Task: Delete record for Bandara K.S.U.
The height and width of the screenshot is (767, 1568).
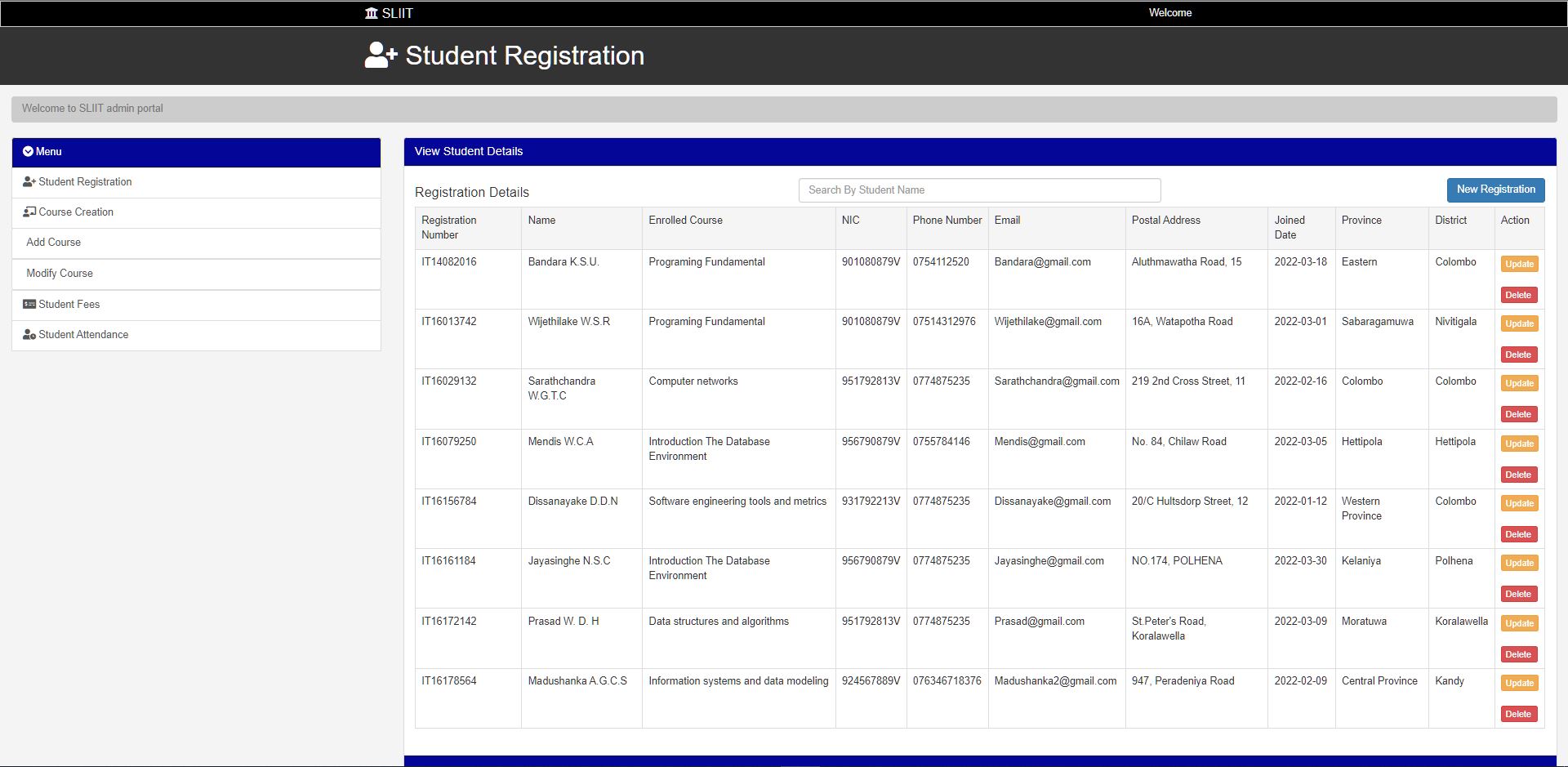Action: point(1518,295)
